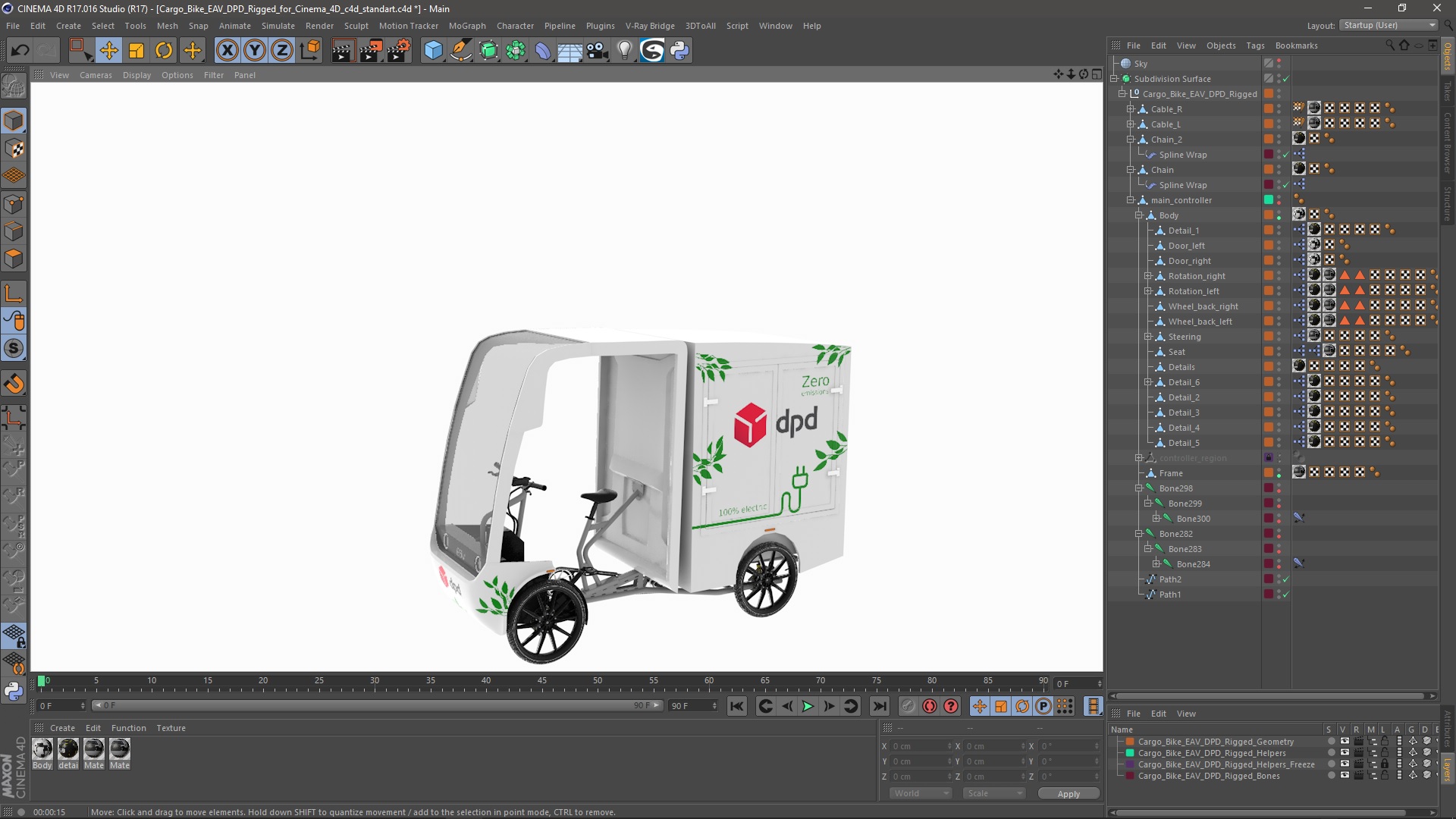1456x819 pixels.
Task: Add a light object bulb icon
Action: 625,51
